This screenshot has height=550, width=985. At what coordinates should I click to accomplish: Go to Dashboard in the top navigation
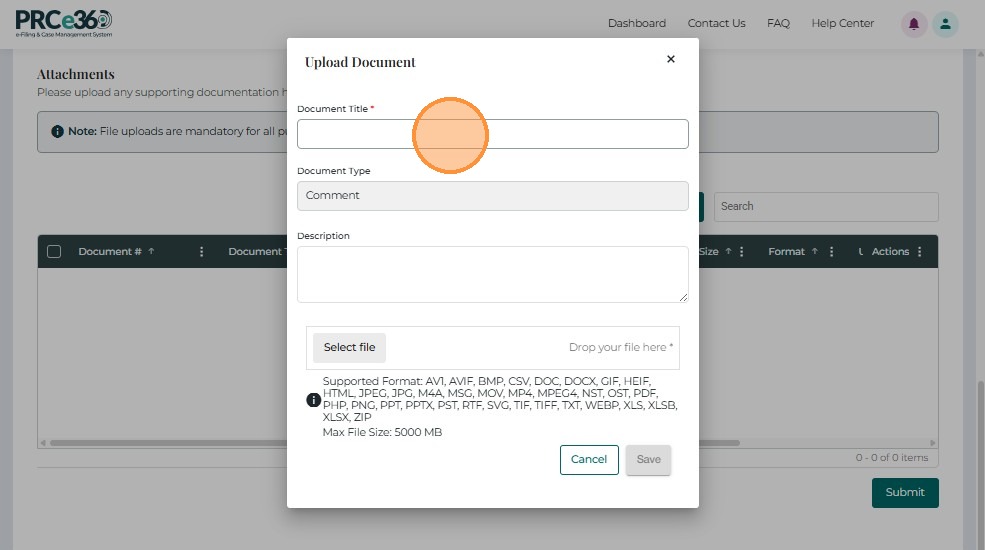tap(636, 23)
